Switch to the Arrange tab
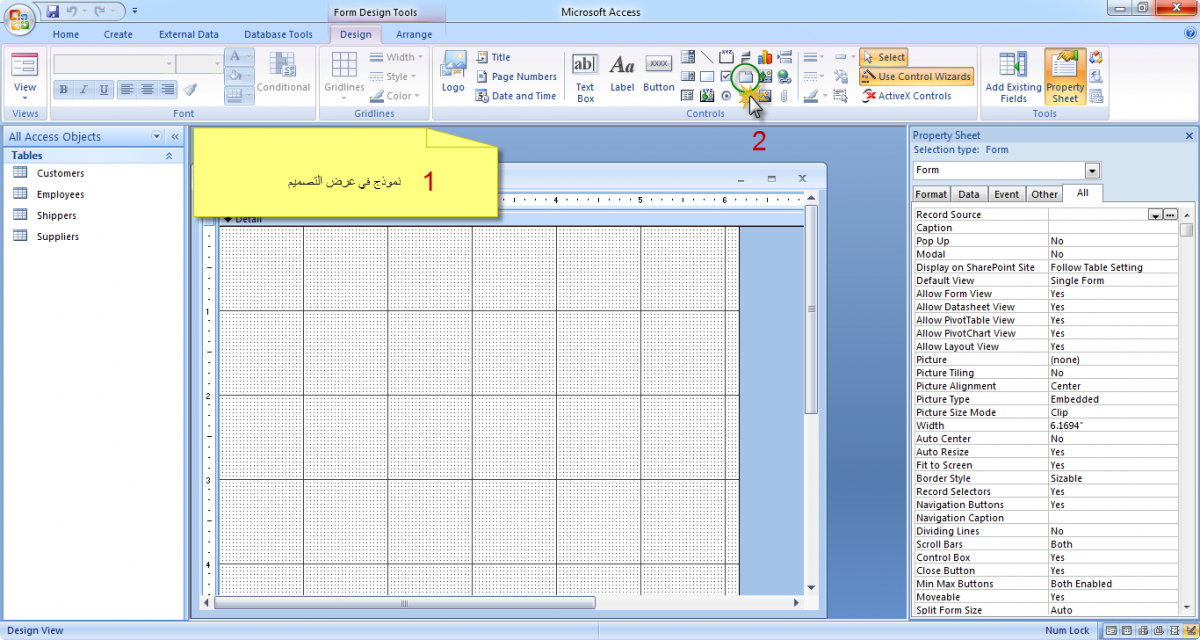This screenshot has height=640, width=1200. click(414, 34)
